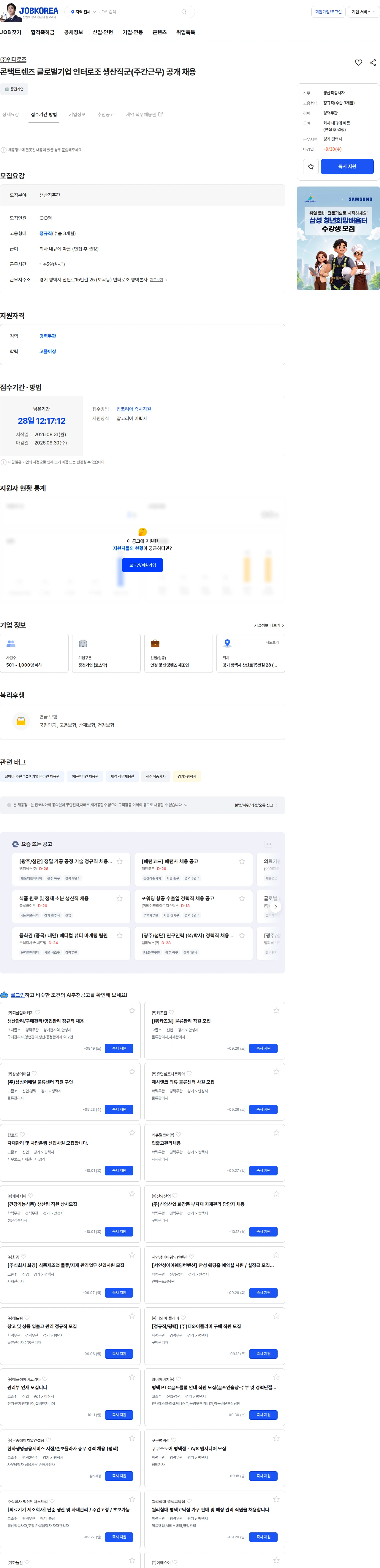Click the 경기>평택시 related tag
Image resolution: width=380 pixels, height=1568 pixels.
pos(187,776)
